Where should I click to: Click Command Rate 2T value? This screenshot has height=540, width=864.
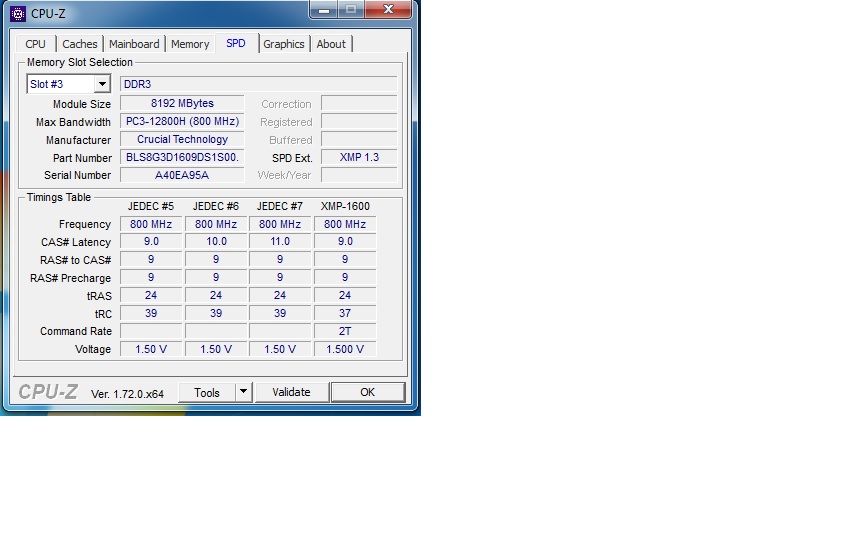(345, 331)
